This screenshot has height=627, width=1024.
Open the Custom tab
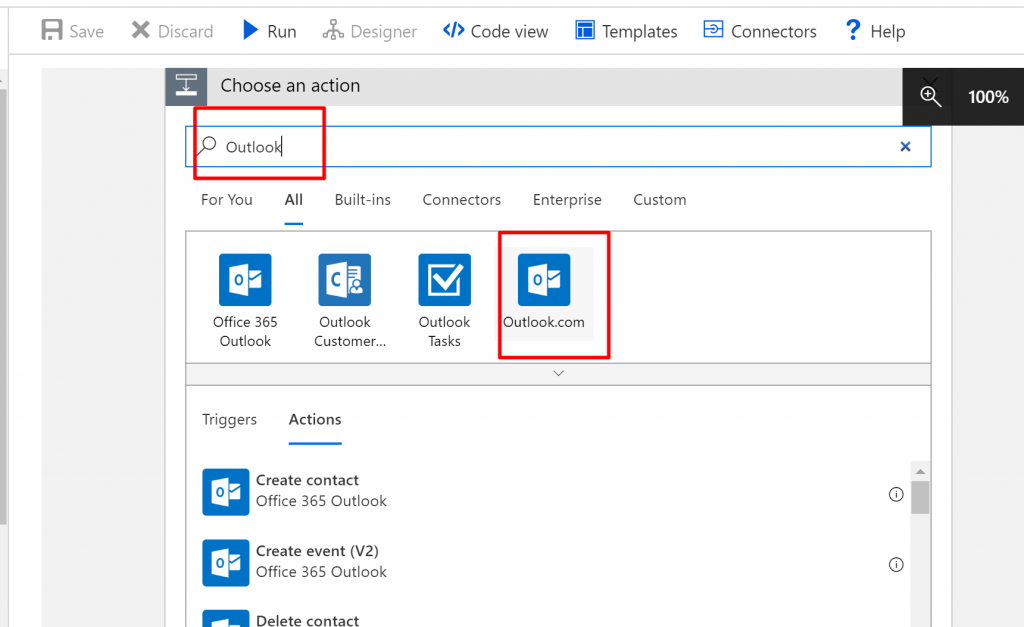(660, 200)
